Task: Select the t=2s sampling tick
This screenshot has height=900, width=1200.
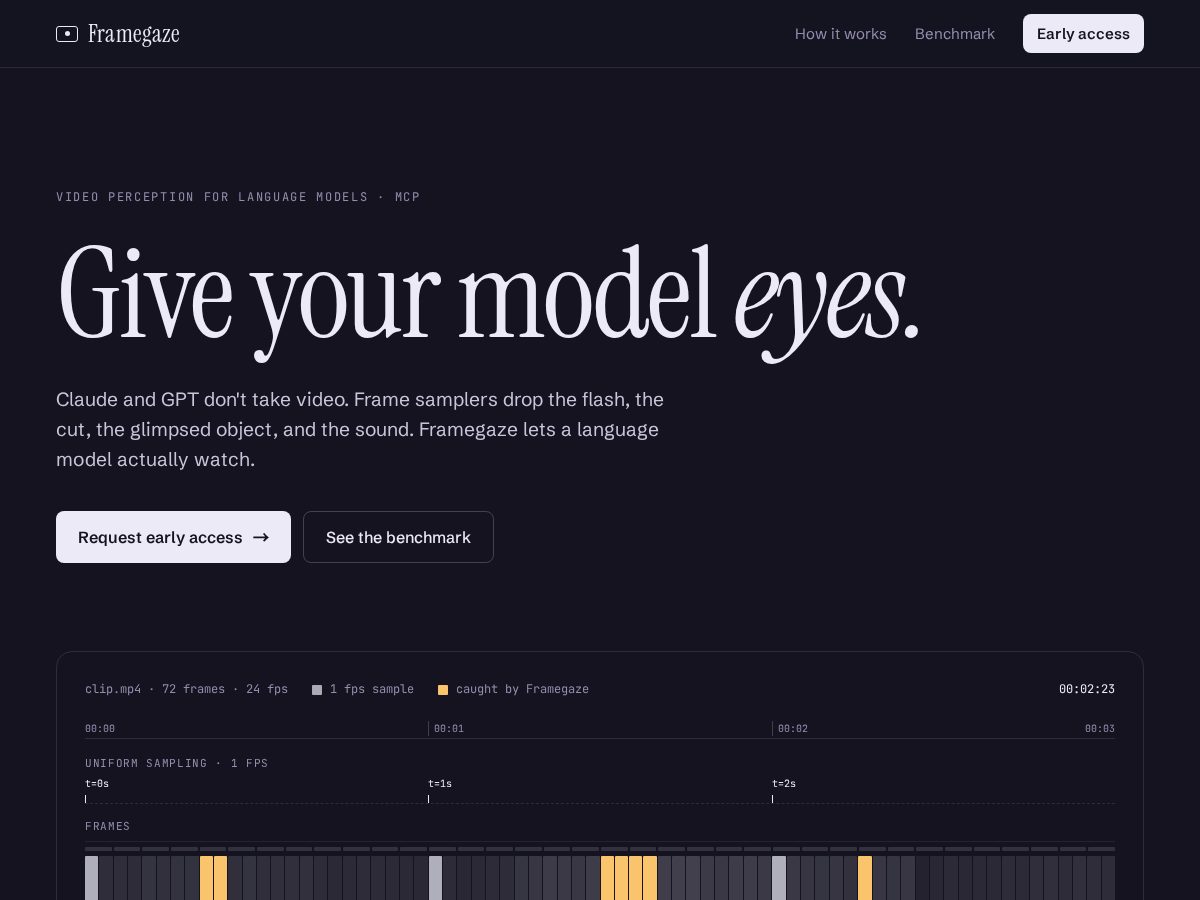Action: pyautogui.click(x=784, y=790)
